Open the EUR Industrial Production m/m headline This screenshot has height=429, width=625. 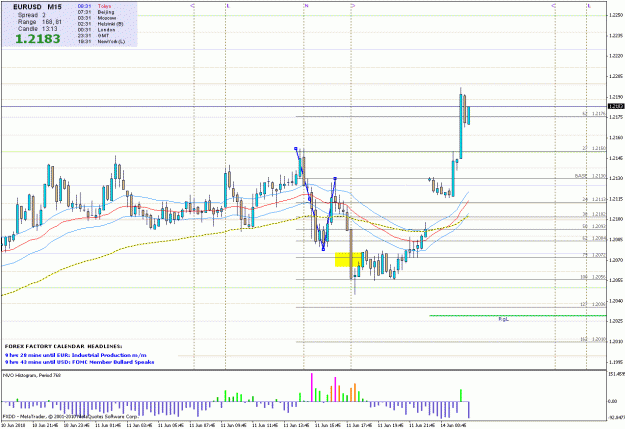coord(75,355)
